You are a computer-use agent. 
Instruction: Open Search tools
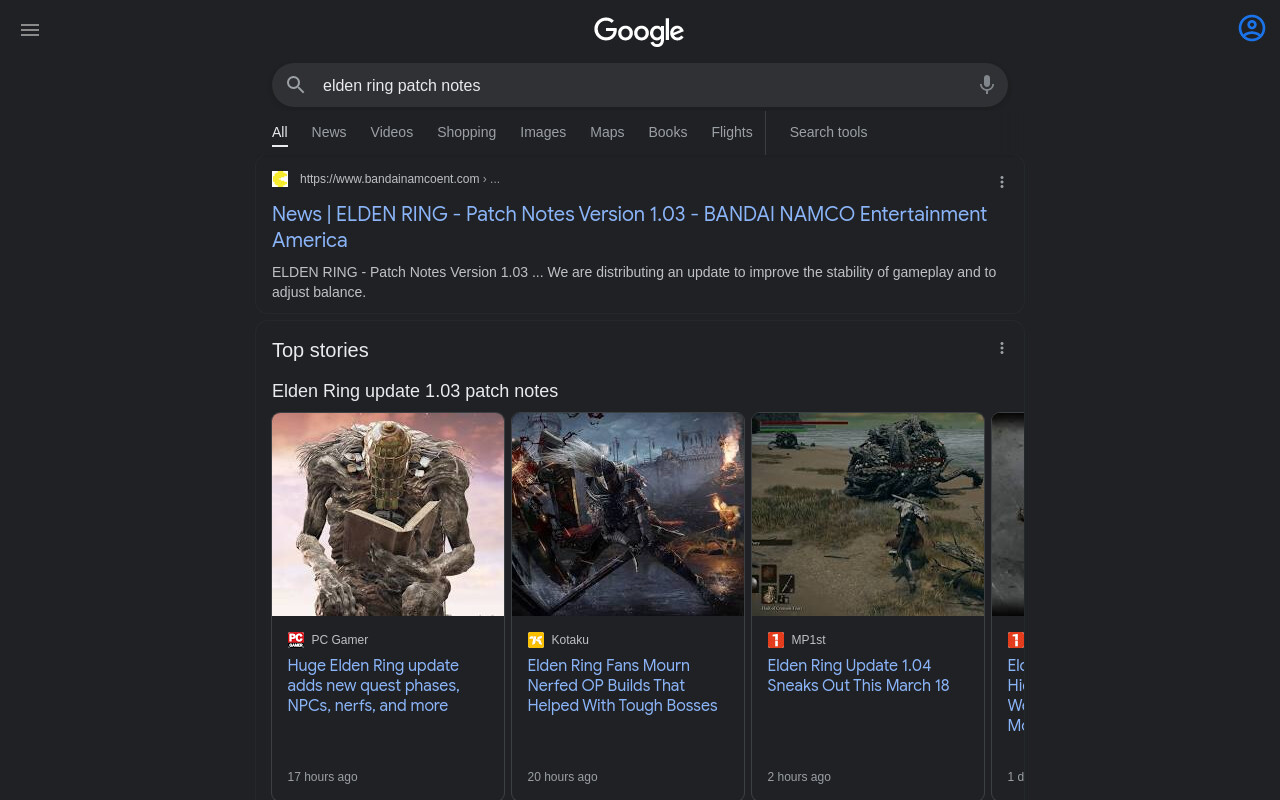828,132
